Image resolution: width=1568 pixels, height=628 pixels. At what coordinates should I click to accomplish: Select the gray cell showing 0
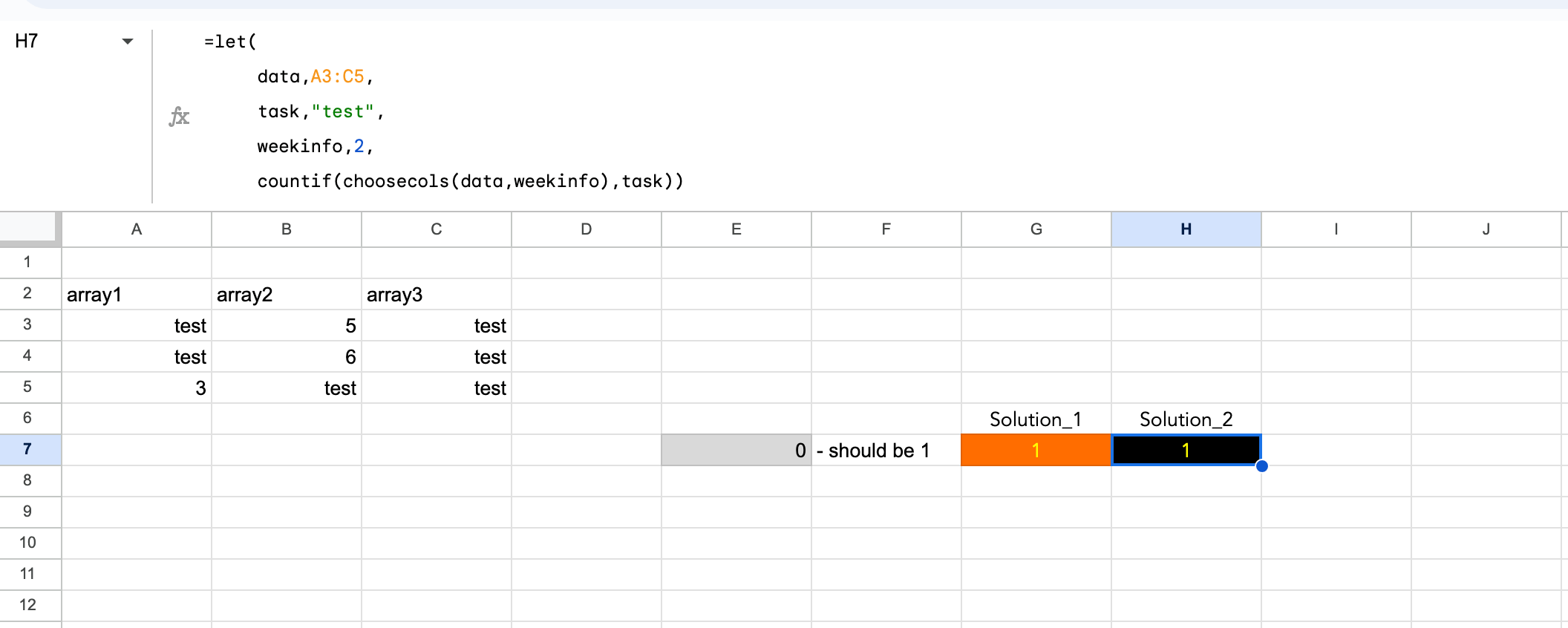[736, 451]
